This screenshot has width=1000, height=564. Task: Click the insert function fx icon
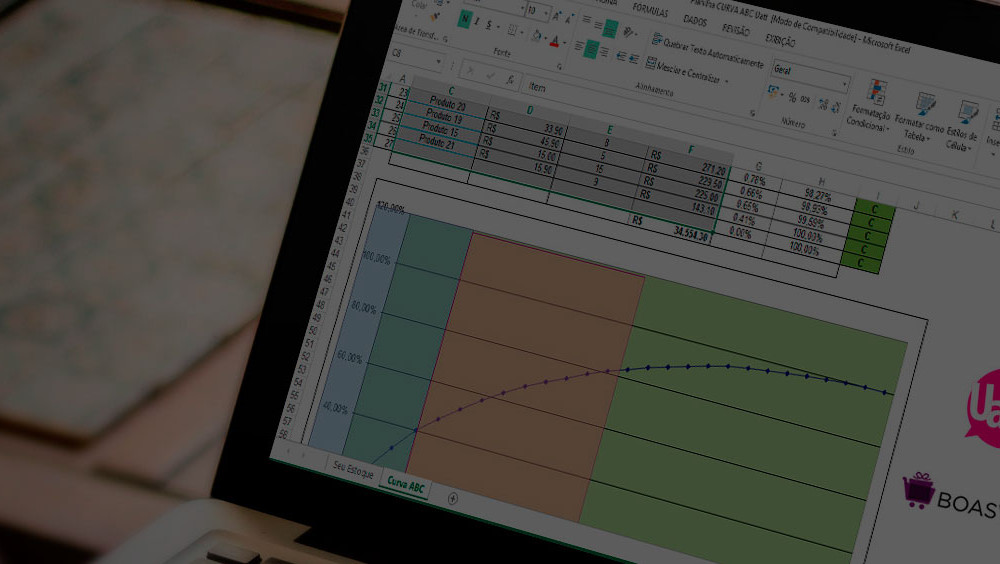pos(510,80)
